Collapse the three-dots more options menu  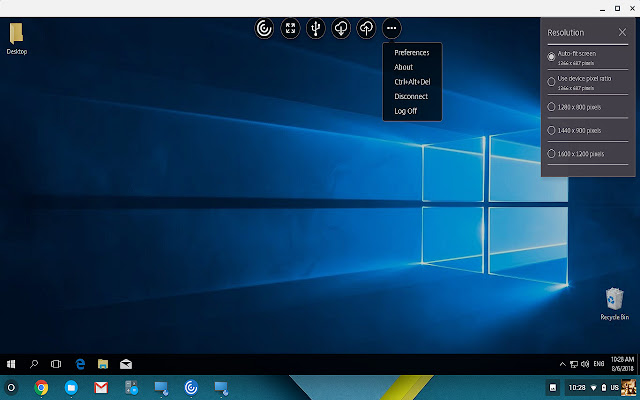(392, 29)
